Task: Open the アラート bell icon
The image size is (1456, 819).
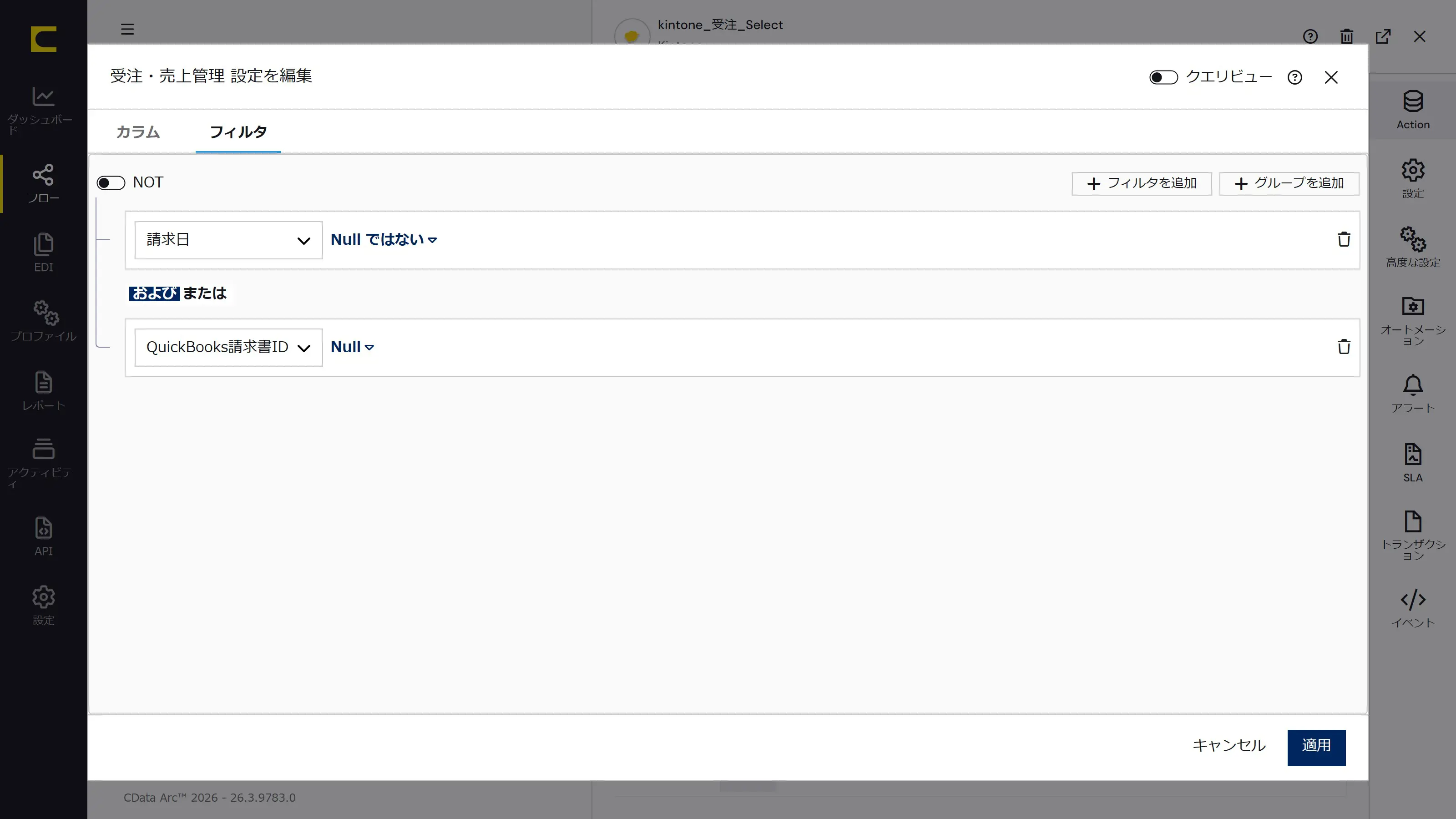Action: [x=1412, y=394]
